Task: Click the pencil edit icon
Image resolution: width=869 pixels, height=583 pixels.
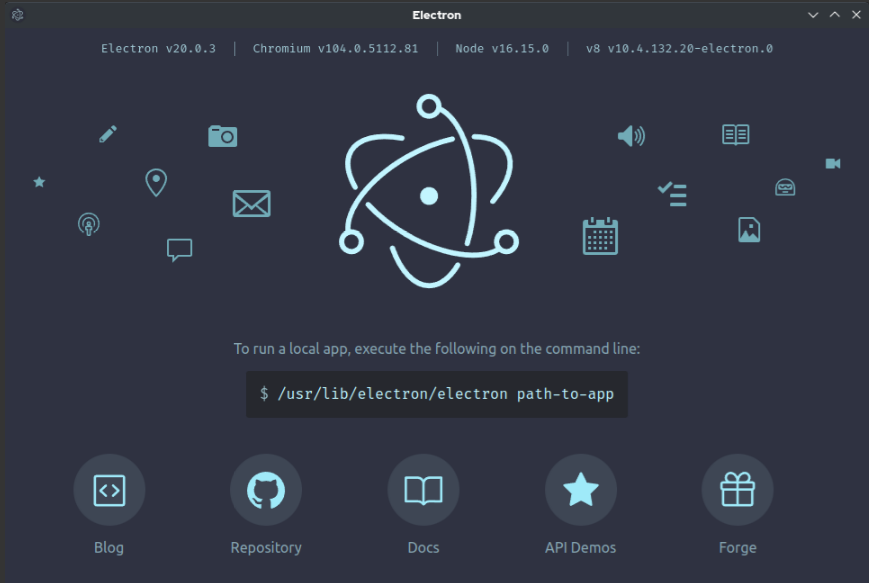Action: [108, 134]
